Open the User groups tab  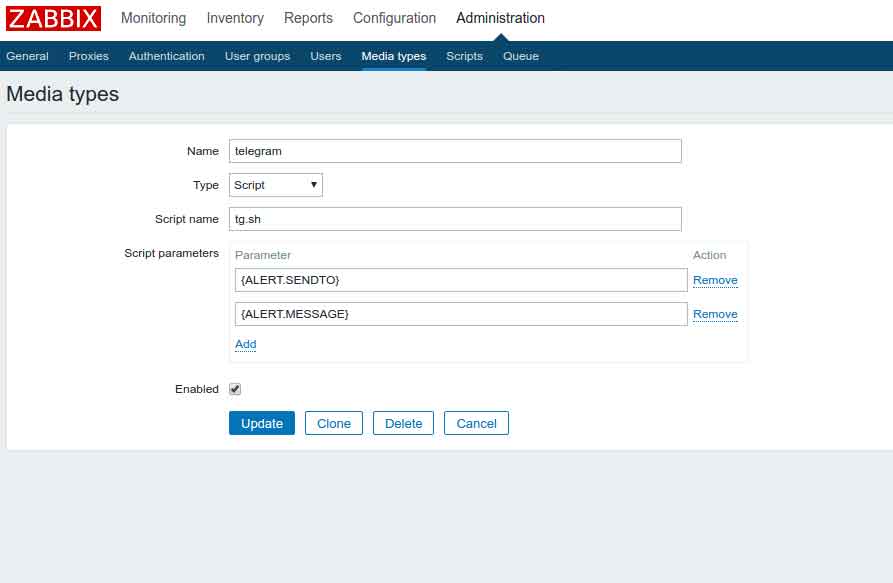(x=257, y=56)
